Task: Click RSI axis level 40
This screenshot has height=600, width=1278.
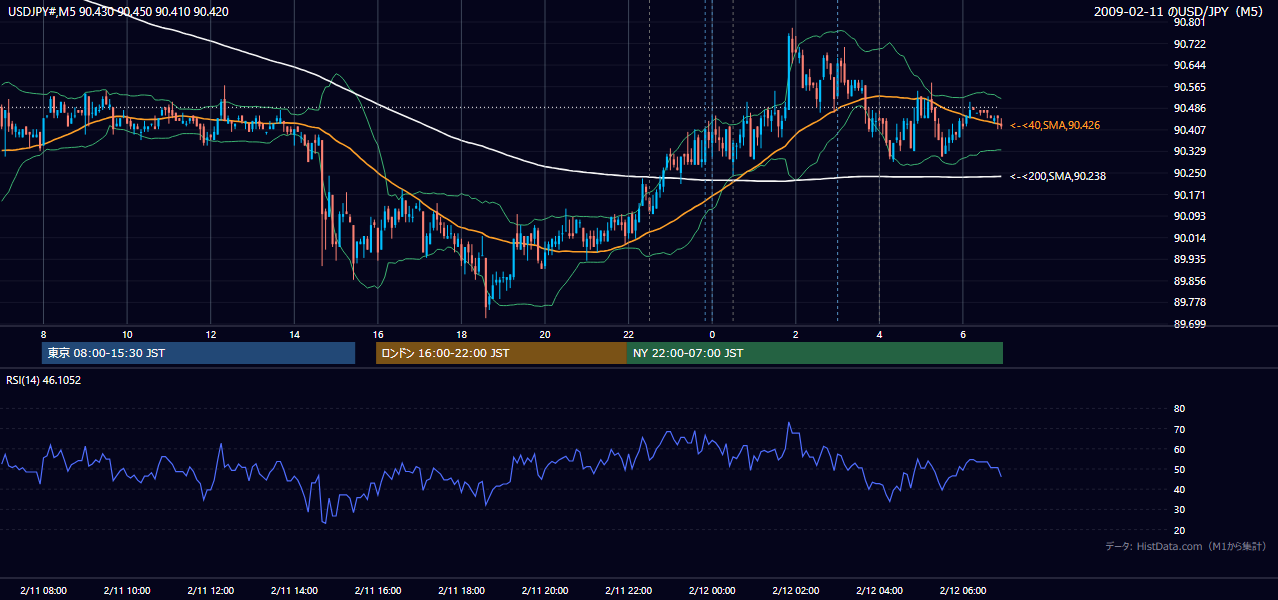Action: click(x=1180, y=489)
